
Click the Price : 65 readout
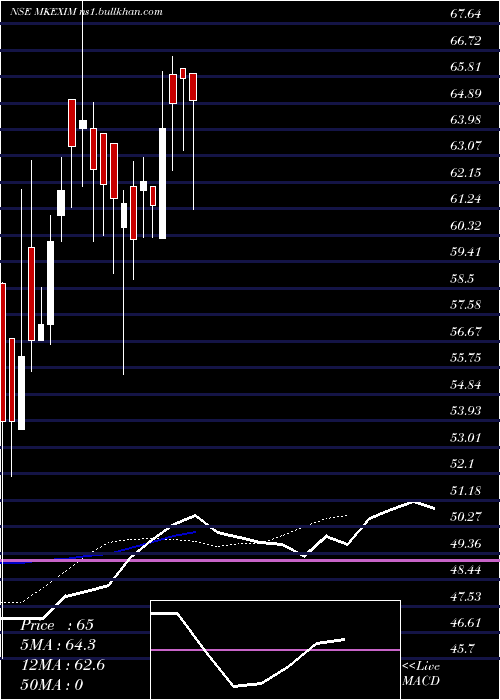[x=57, y=625]
